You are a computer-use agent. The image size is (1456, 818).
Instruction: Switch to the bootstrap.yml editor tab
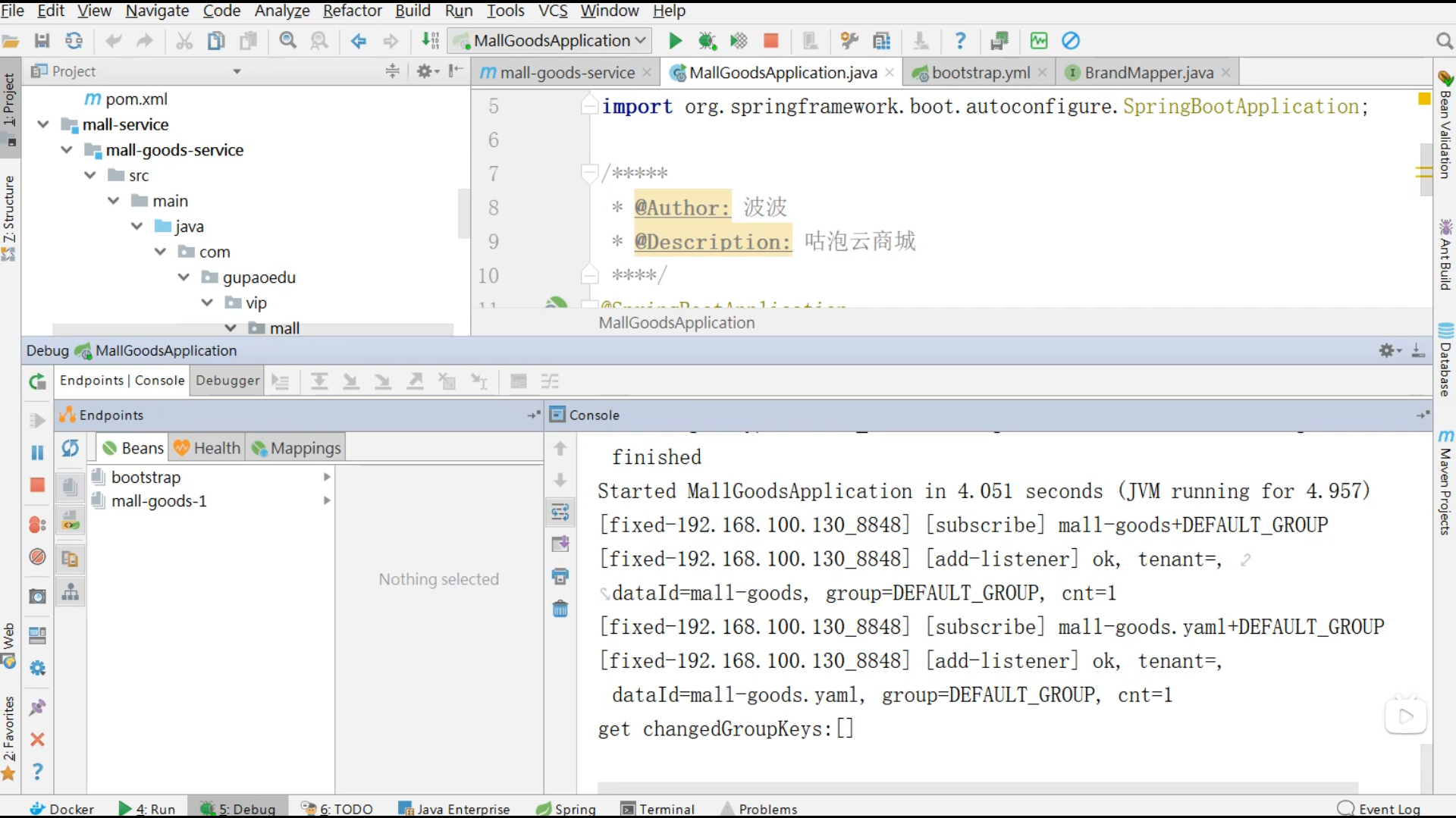tap(980, 73)
